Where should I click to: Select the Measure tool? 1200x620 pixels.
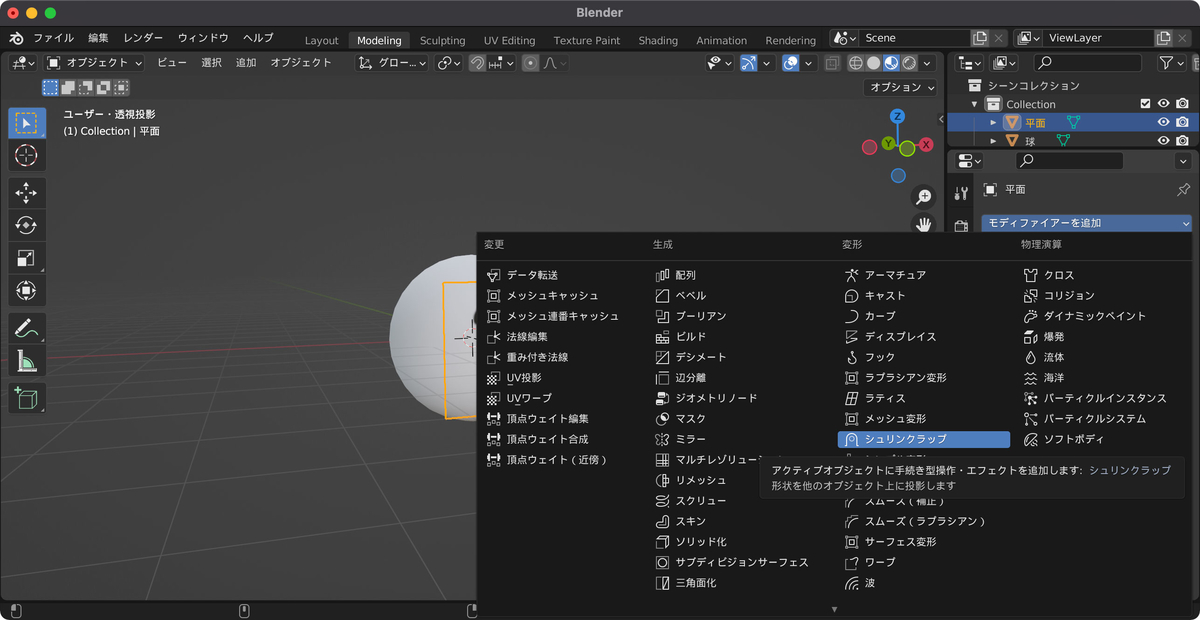pyautogui.click(x=27, y=361)
